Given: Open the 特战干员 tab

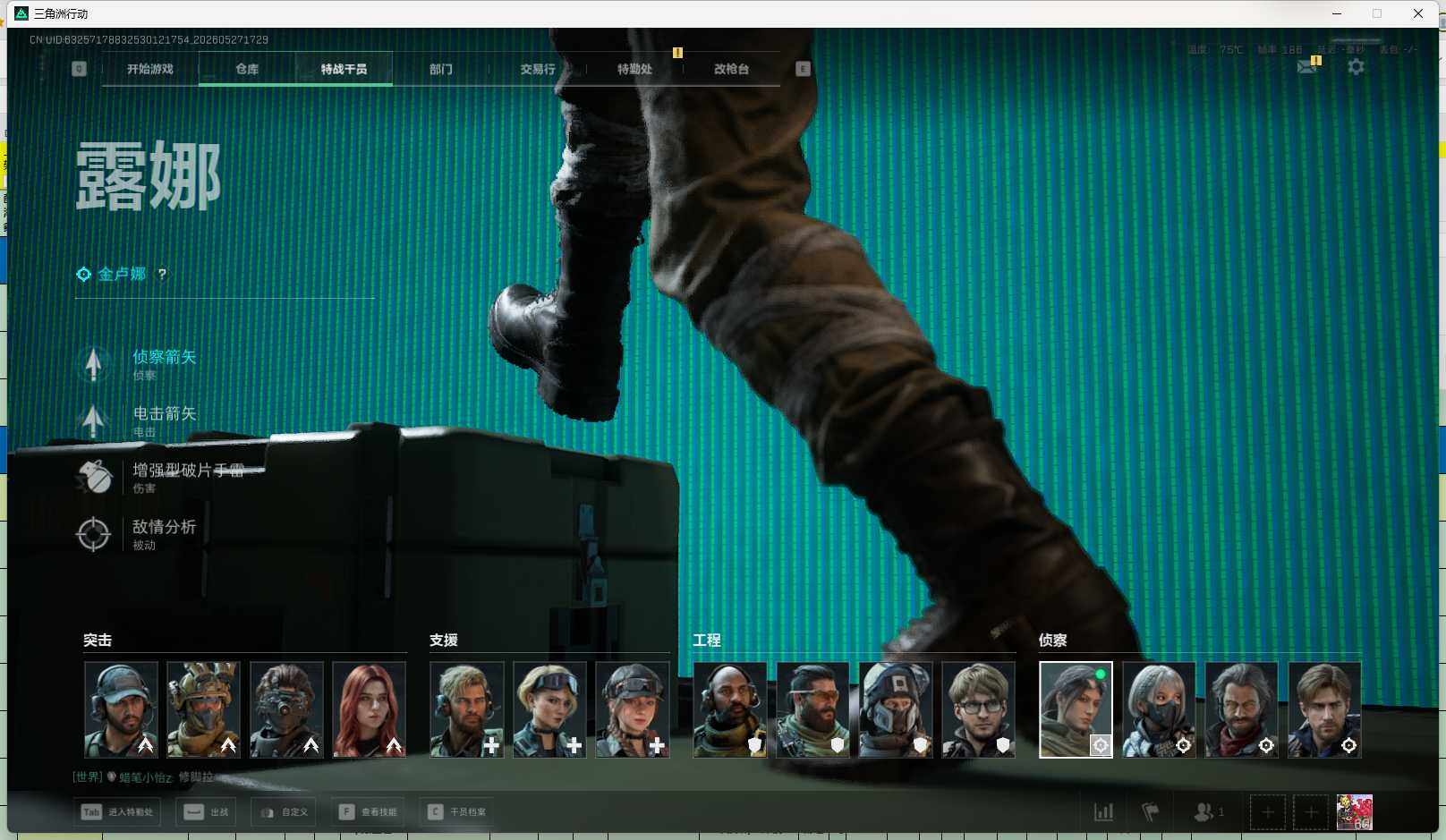Looking at the screenshot, I should click(344, 69).
